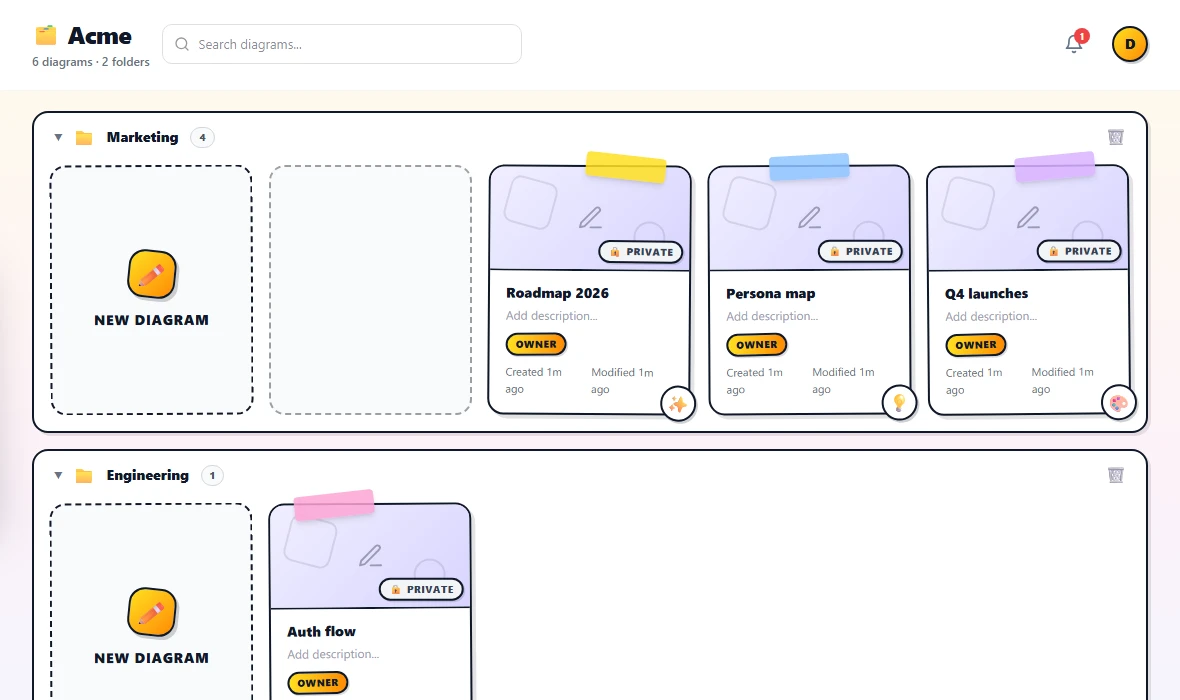Image resolution: width=1180 pixels, height=700 pixels.
Task: Click the Owner badge on Auth flow
Action: pos(318,683)
